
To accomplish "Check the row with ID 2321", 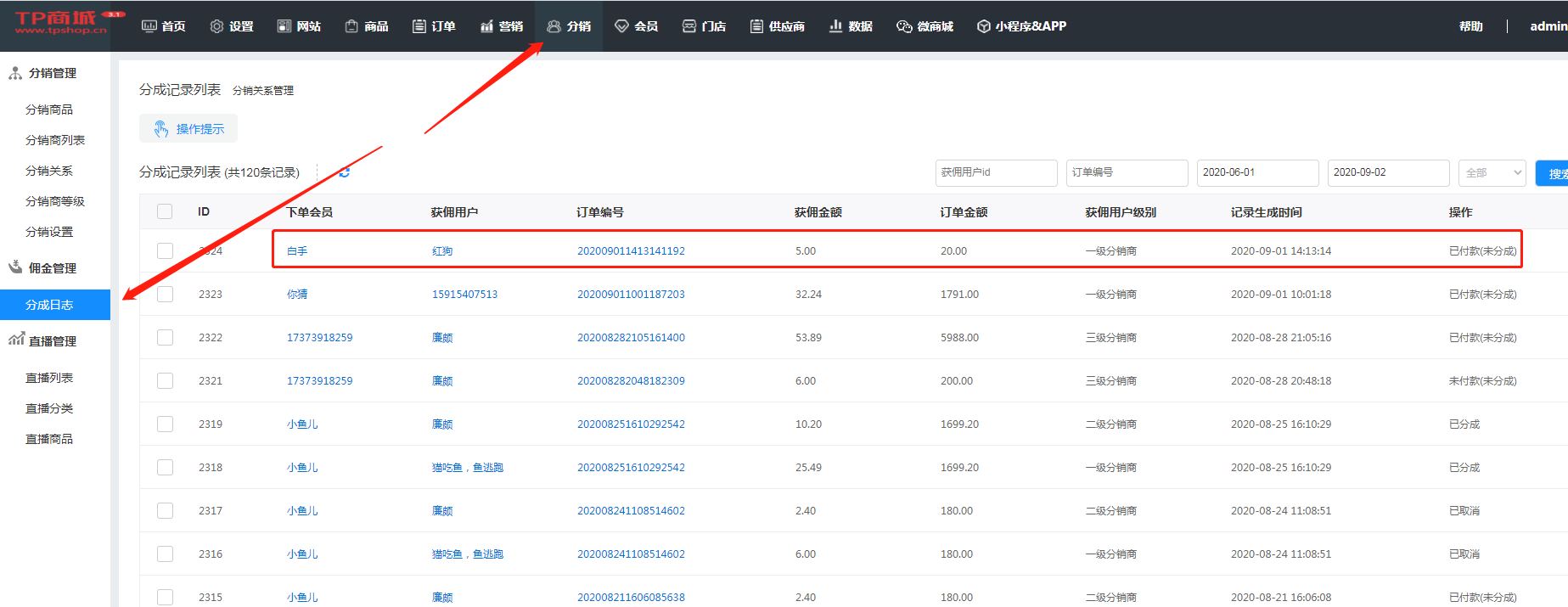I will (165, 380).
